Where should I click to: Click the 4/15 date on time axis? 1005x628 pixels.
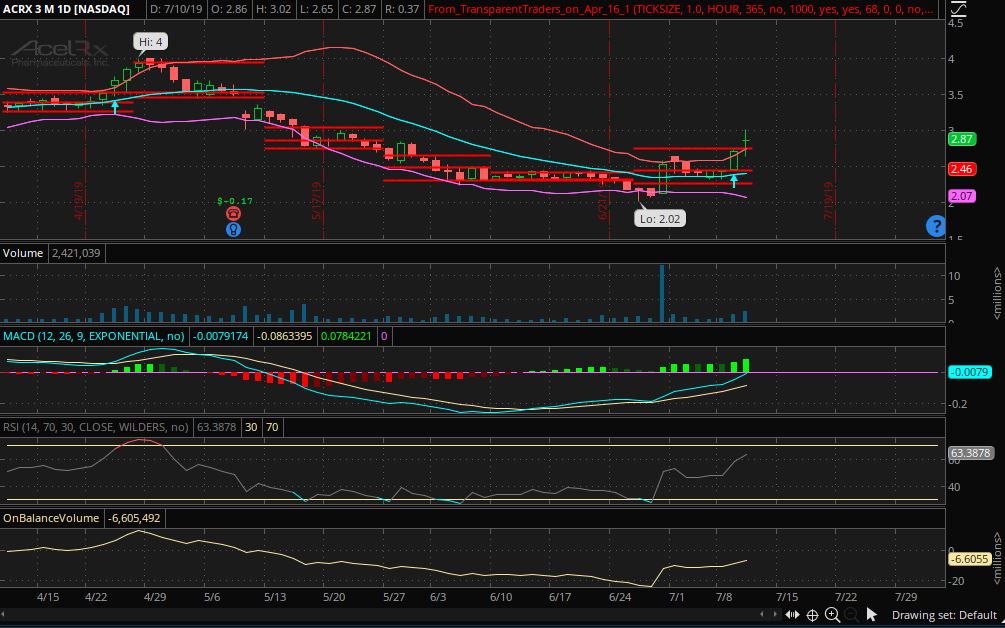pyautogui.click(x=48, y=597)
